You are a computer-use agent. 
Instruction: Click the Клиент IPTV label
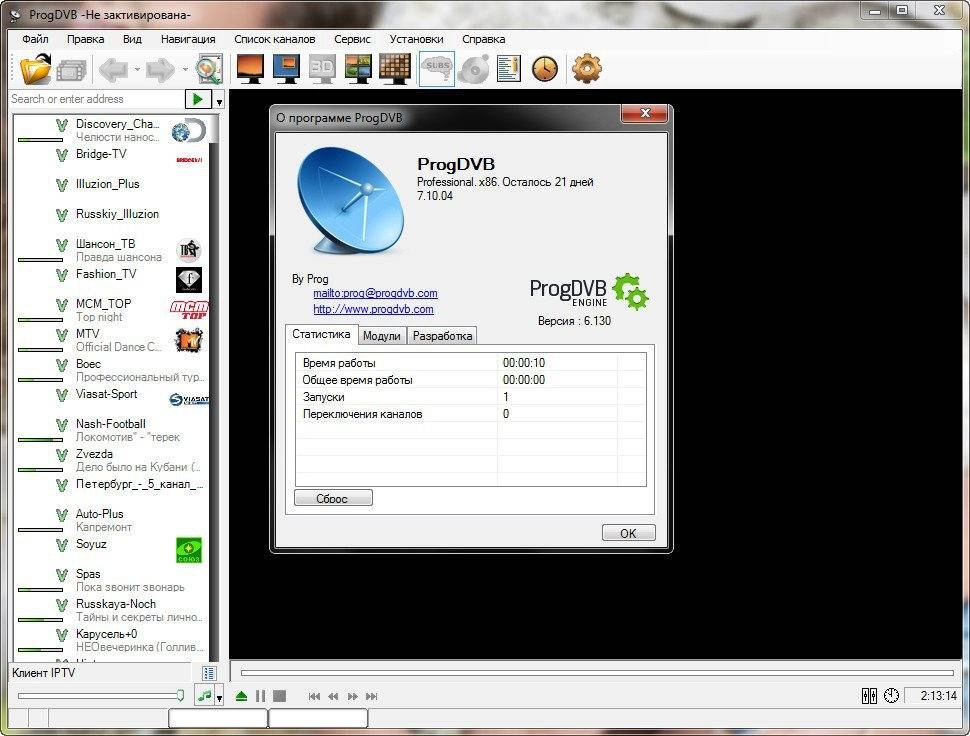[x=43, y=673]
